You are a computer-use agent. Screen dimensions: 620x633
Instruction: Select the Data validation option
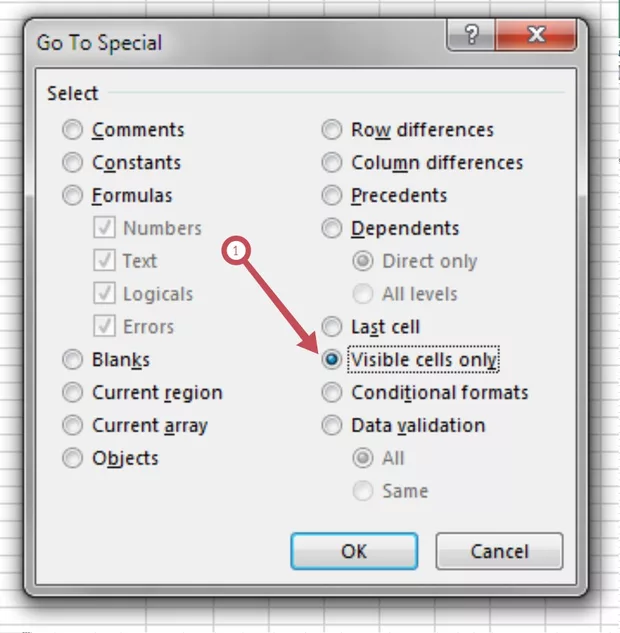(x=332, y=426)
